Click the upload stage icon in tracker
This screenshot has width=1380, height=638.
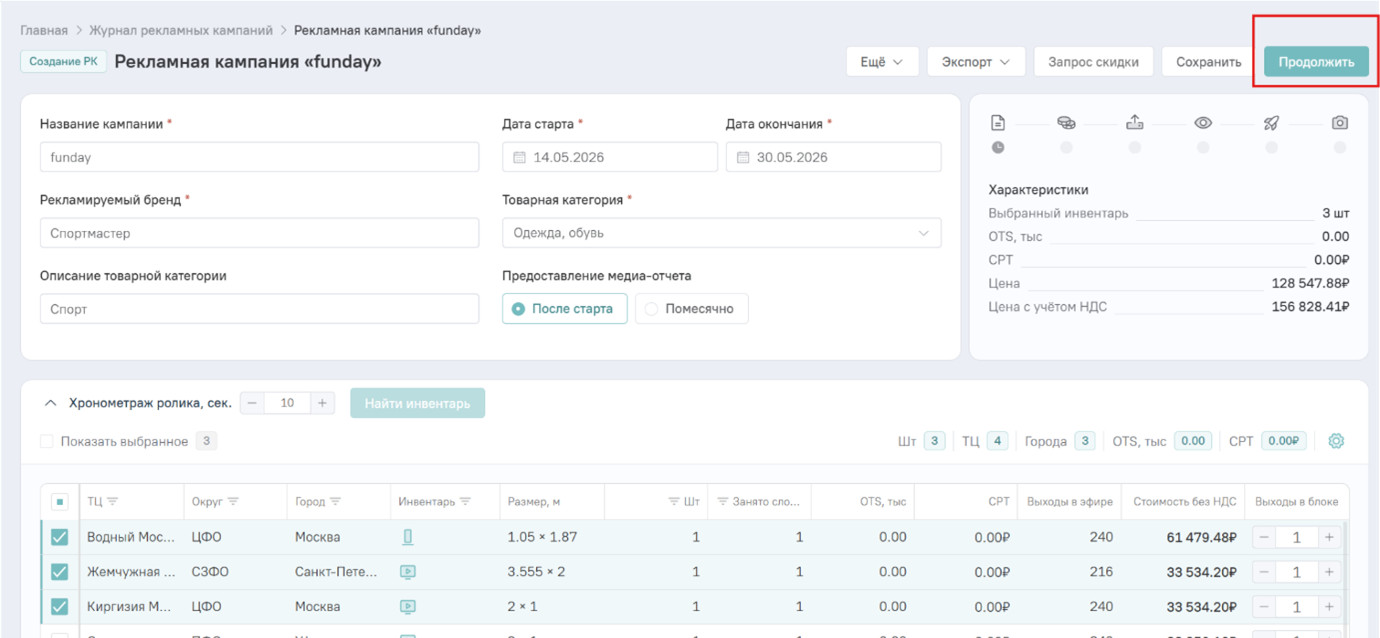[x=1134, y=123]
